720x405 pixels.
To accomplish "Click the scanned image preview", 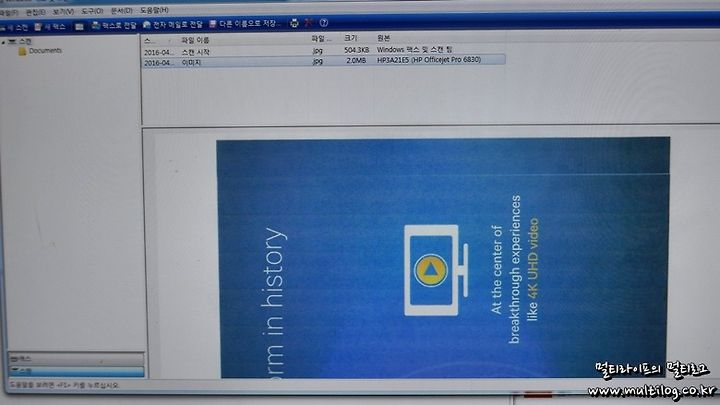I will point(443,258).
